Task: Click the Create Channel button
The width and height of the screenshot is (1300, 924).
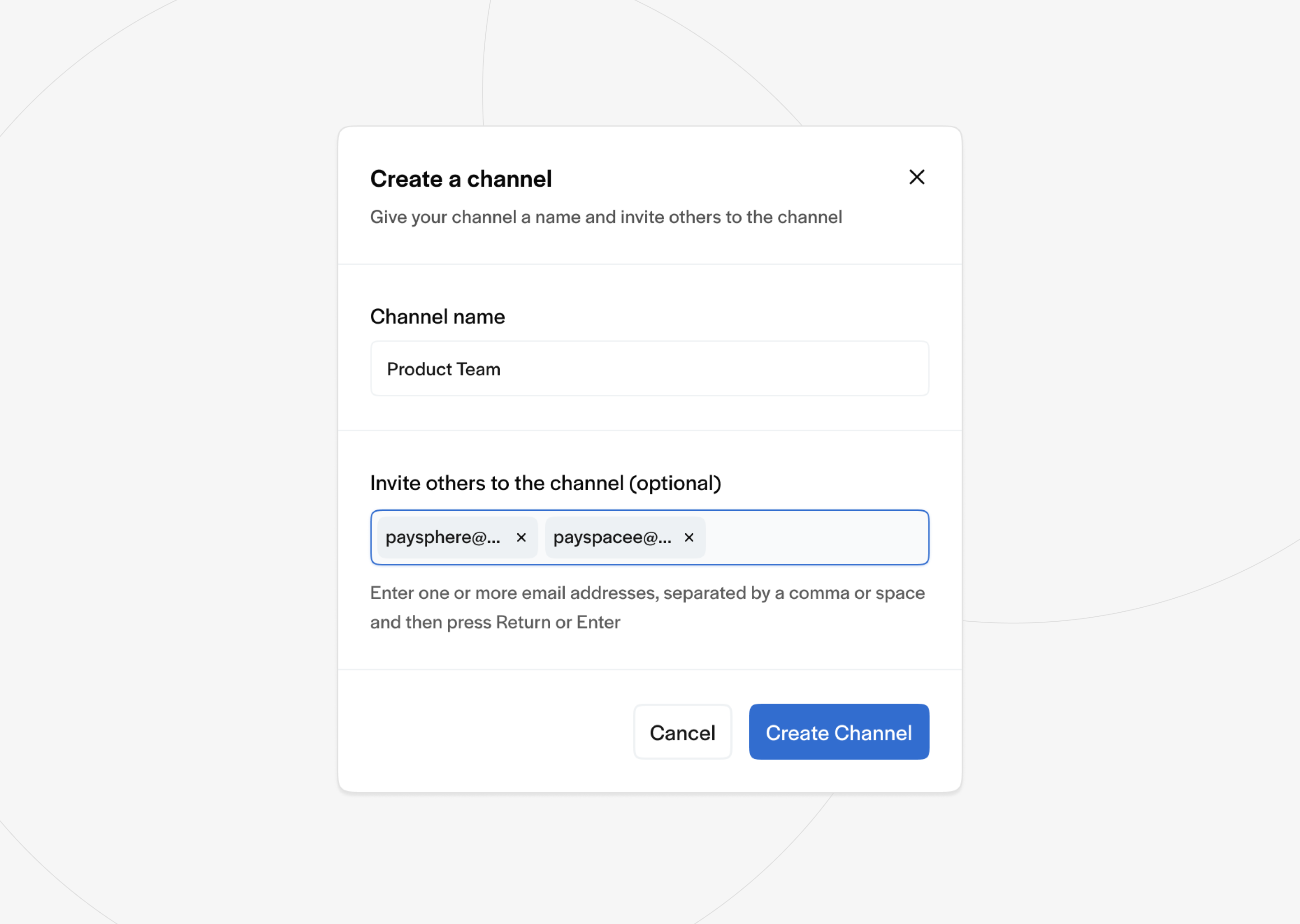Action: tap(838, 732)
